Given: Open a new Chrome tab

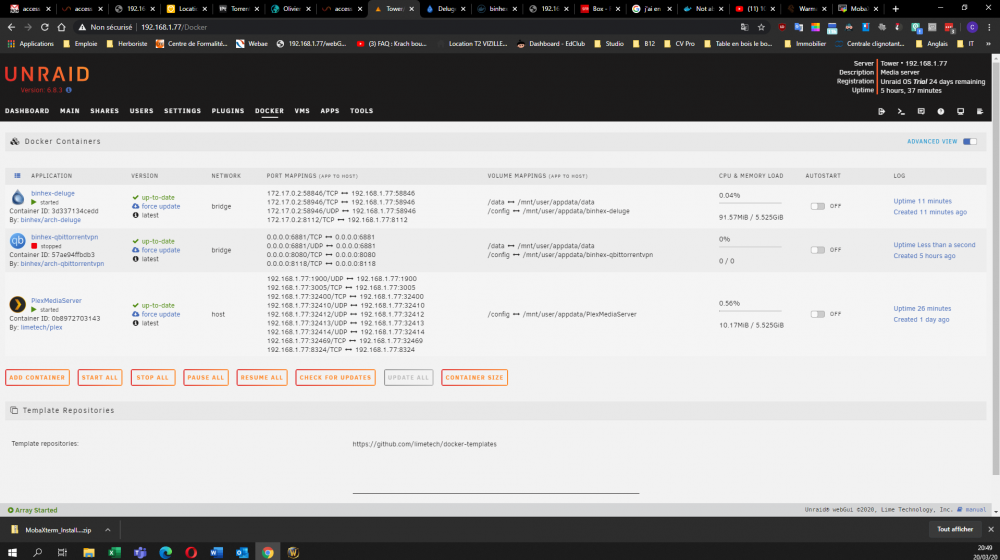Looking at the screenshot, I should (x=895, y=9).
